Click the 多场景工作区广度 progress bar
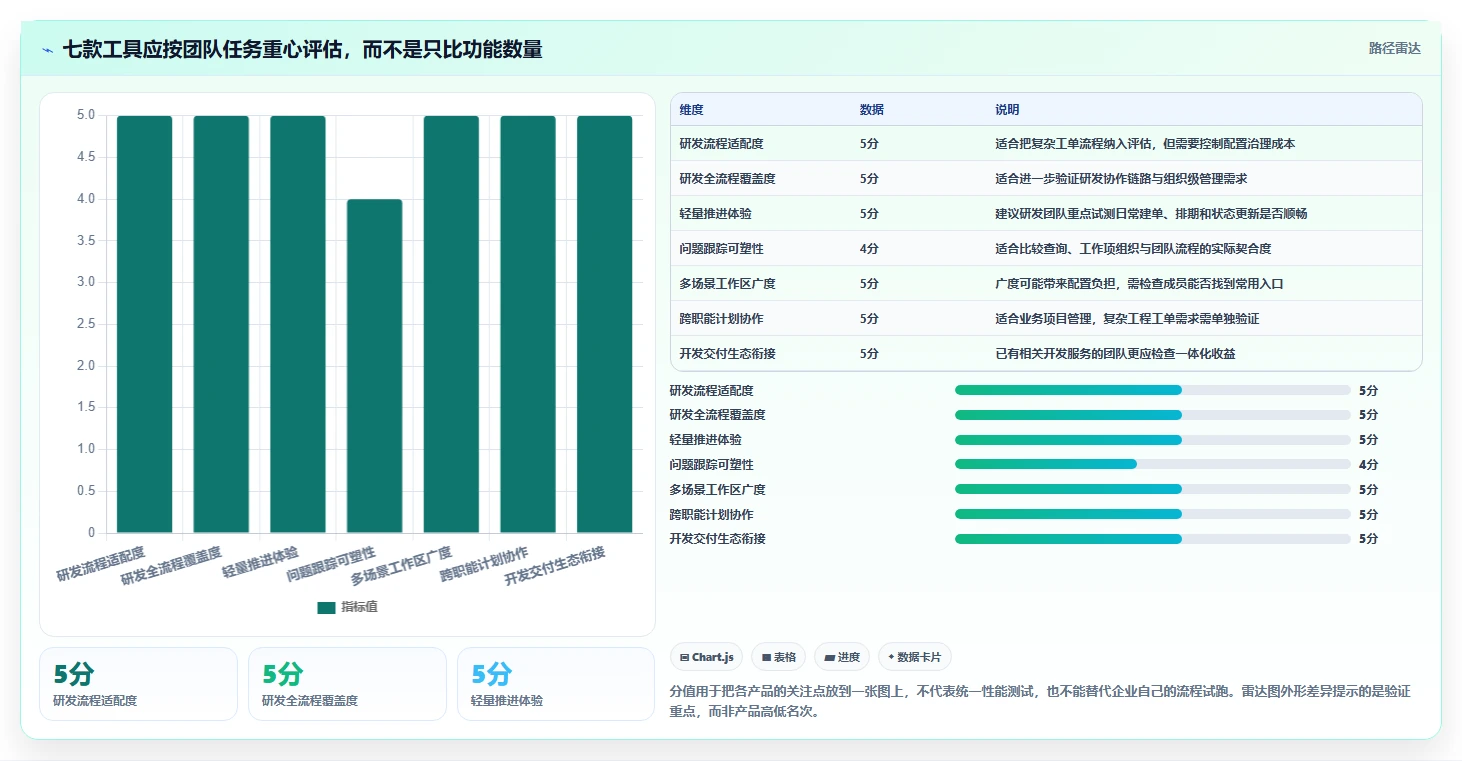The height and width of the screenshot is (761, 1462). click(1153, 489)
